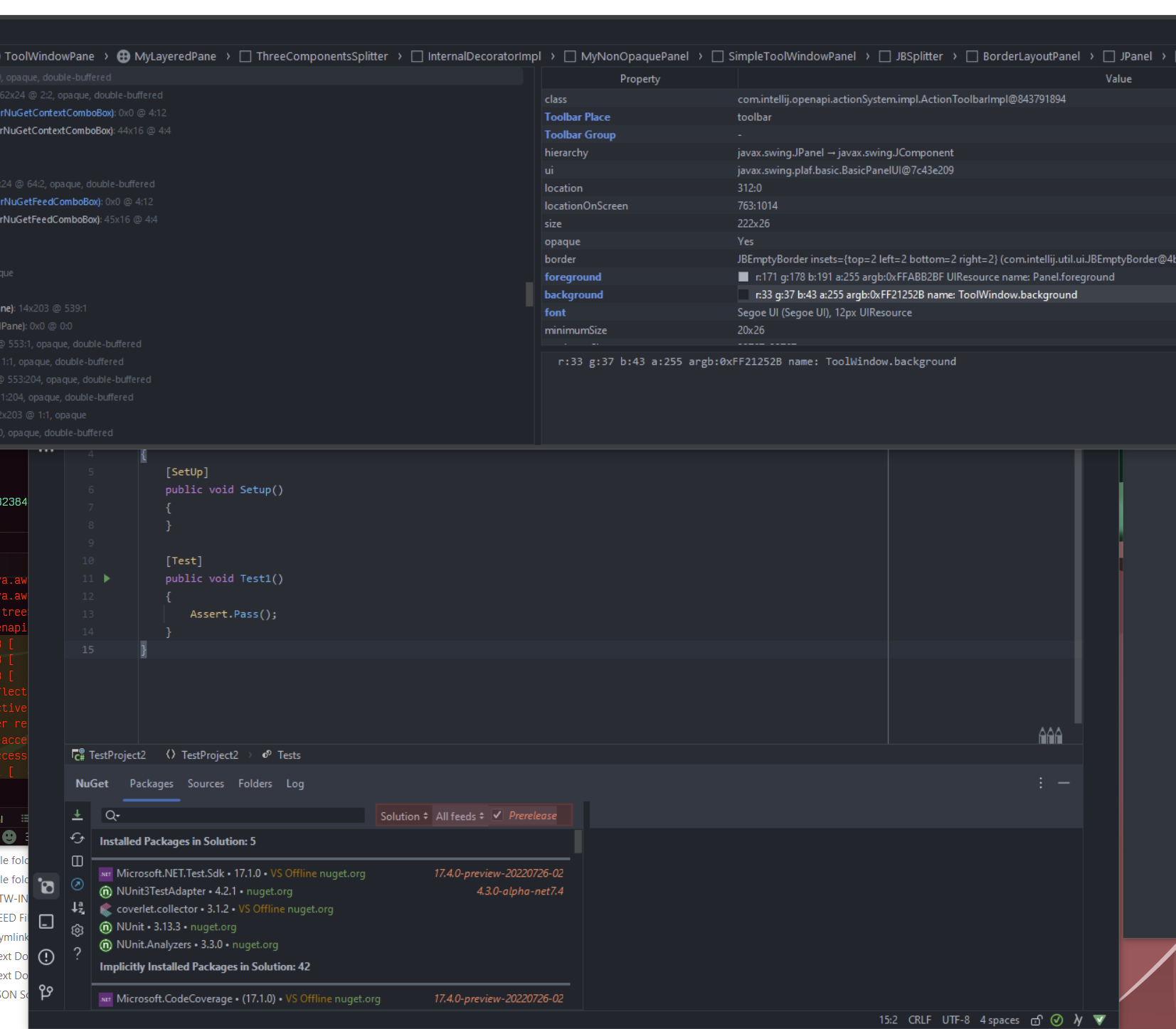The height and width of the screenshot is (1029, 1176).
Task: Expand chevron after JBSplitter breadcrumb
Action: (955, 56)
